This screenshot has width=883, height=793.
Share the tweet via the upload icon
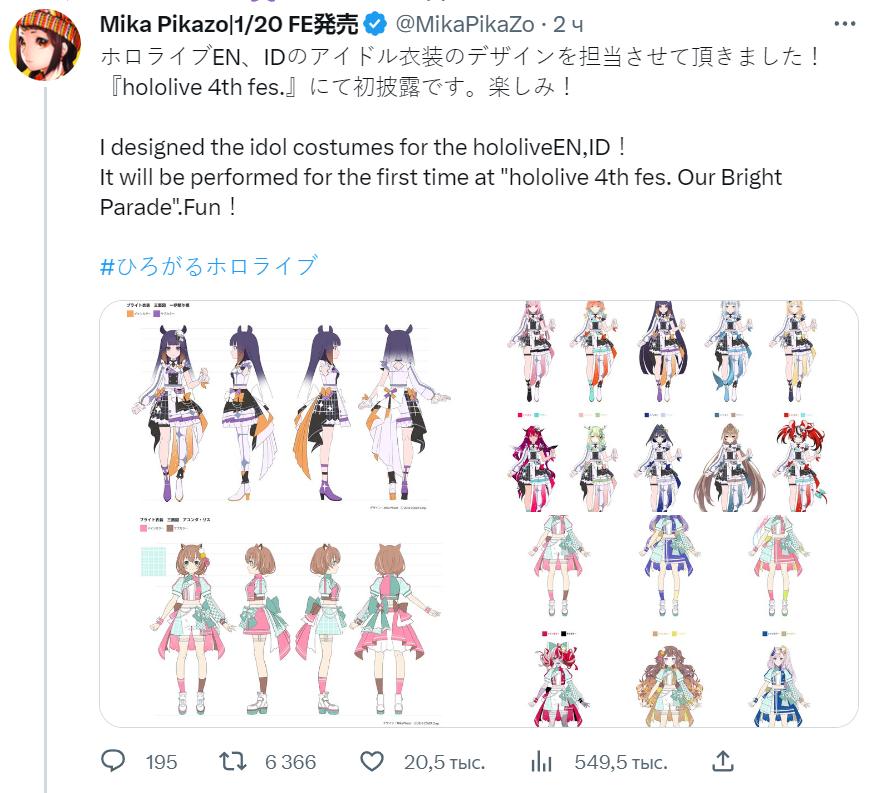tap(723, 761)
